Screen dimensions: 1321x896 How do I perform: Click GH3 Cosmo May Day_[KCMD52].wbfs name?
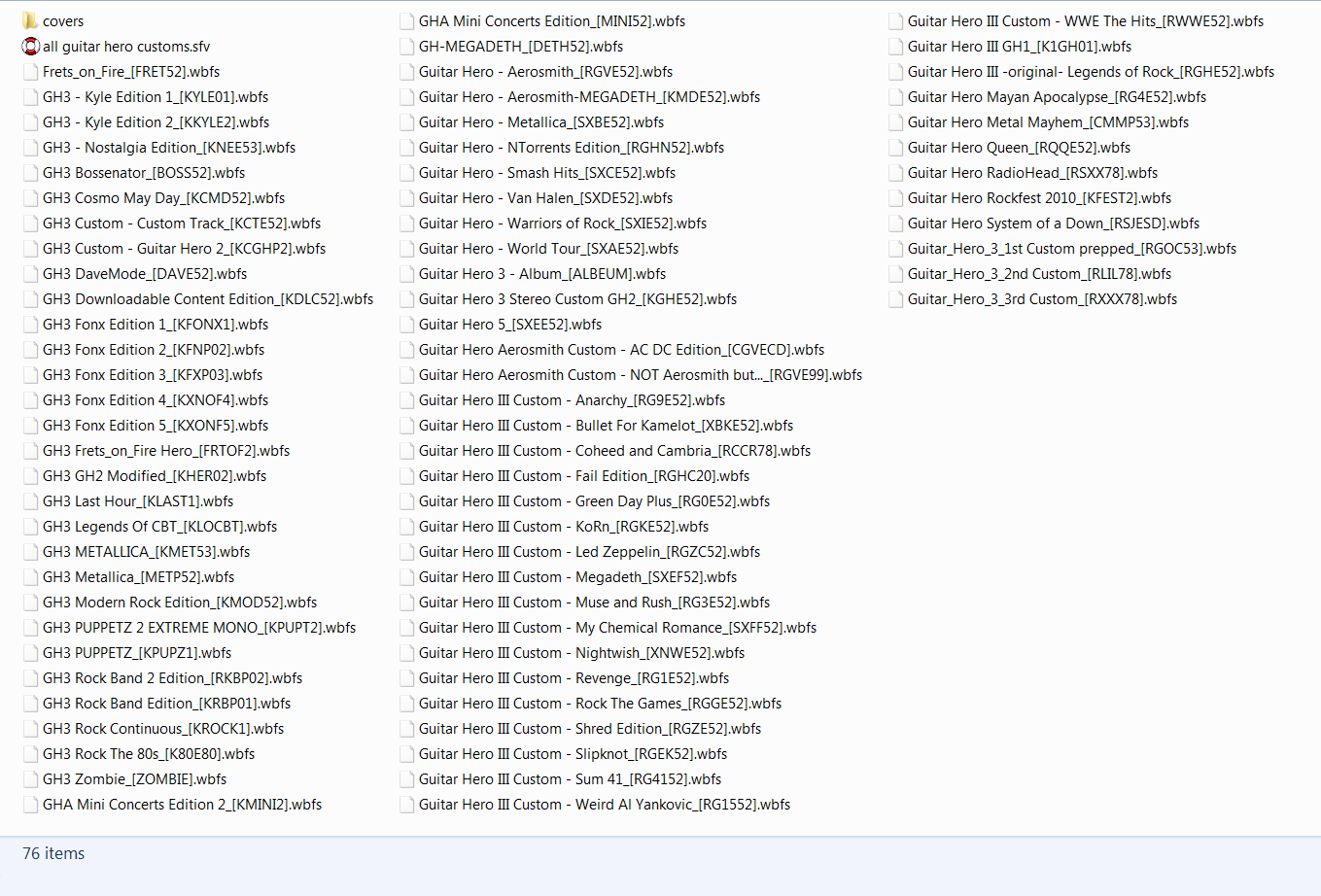click(x=163, y=197)
